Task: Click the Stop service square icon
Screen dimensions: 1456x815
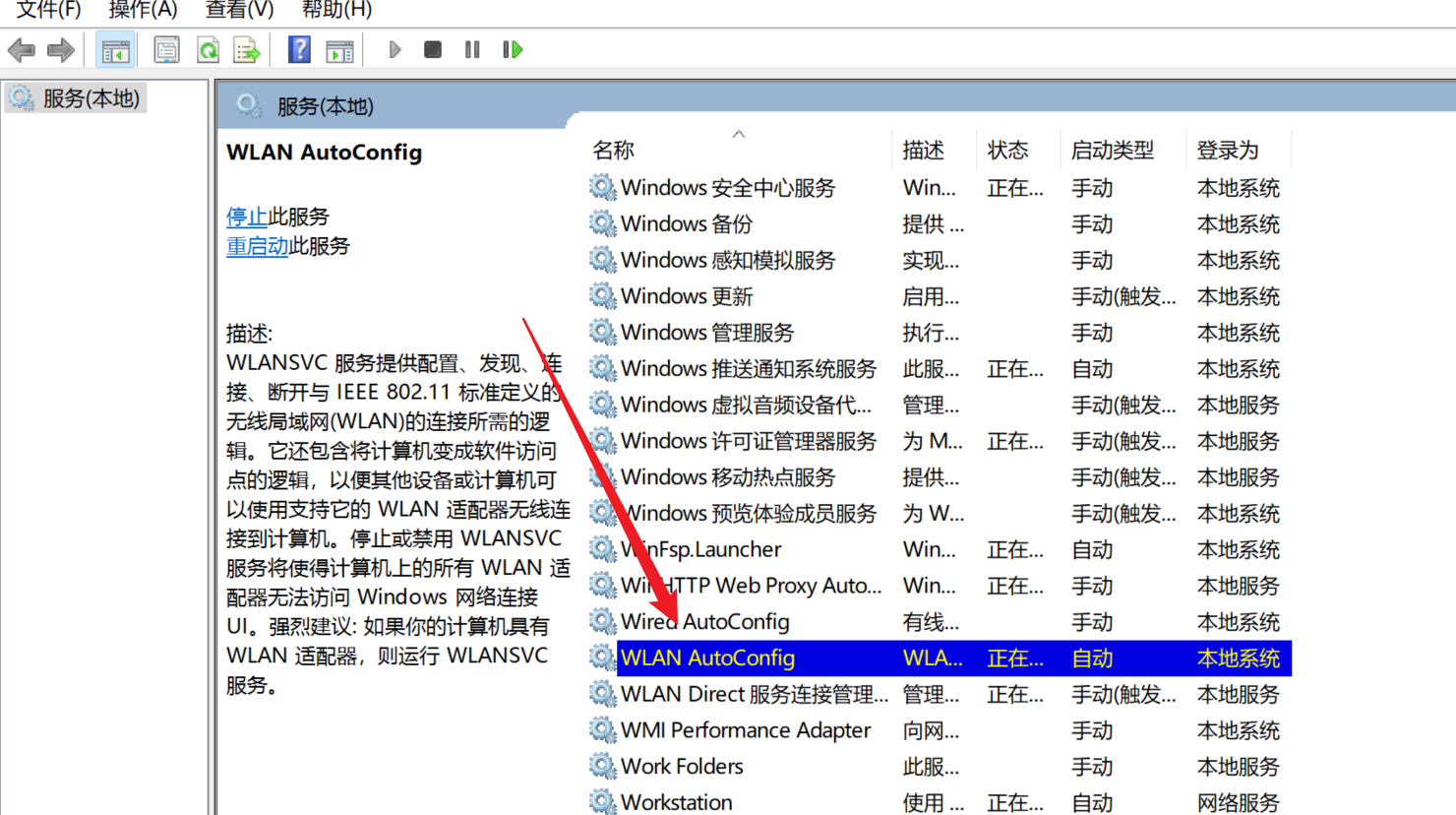Action: (433, 49)
